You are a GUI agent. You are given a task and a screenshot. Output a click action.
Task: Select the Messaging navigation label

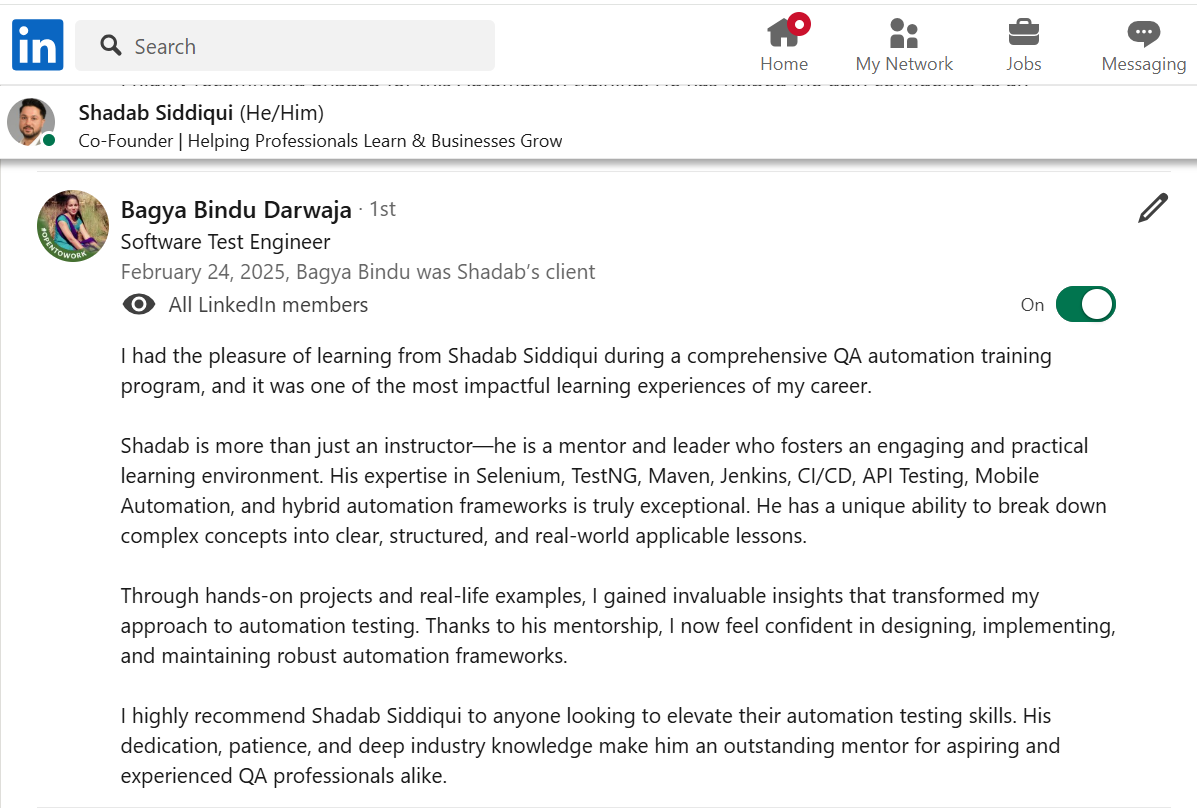[1143, 64]
